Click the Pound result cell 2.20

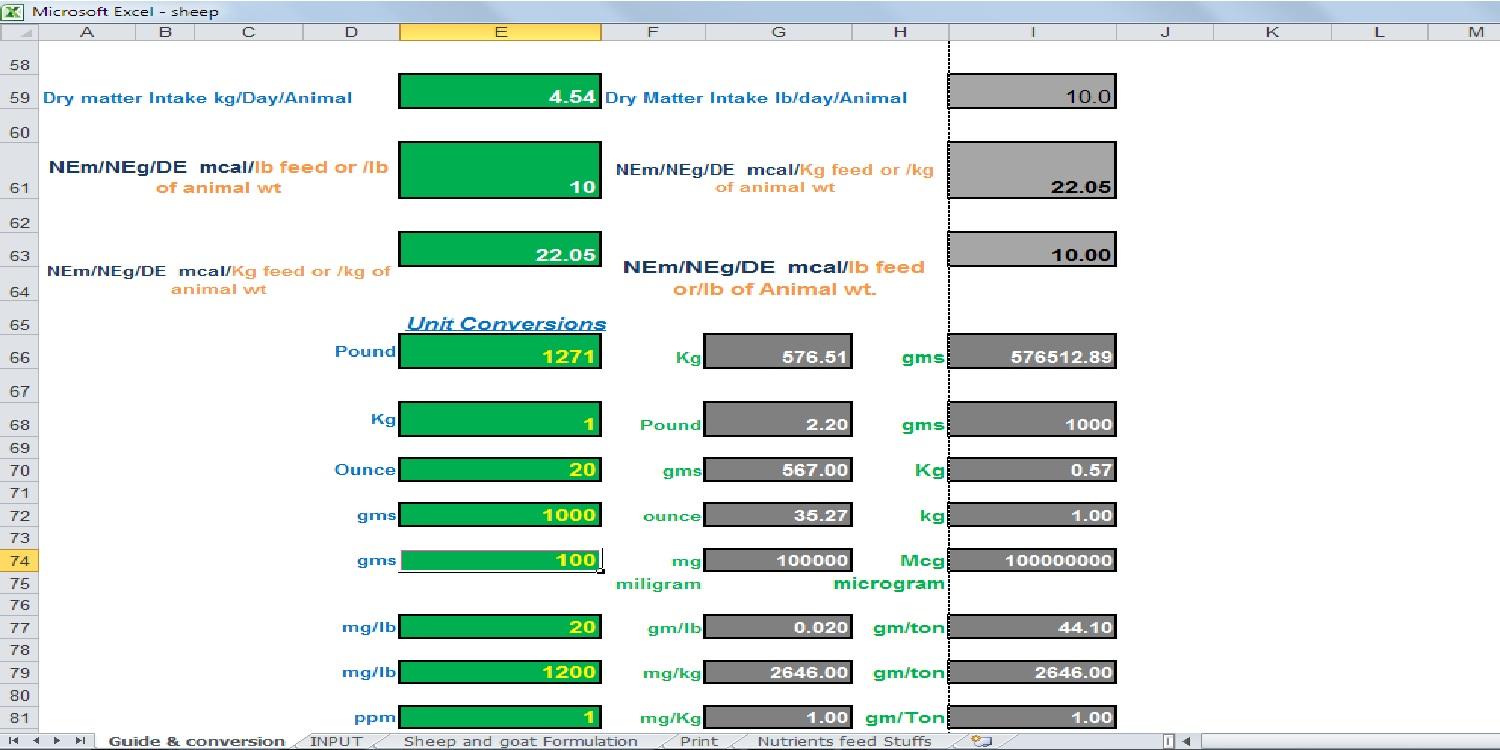pyautogui.click(x=778, y=419)
